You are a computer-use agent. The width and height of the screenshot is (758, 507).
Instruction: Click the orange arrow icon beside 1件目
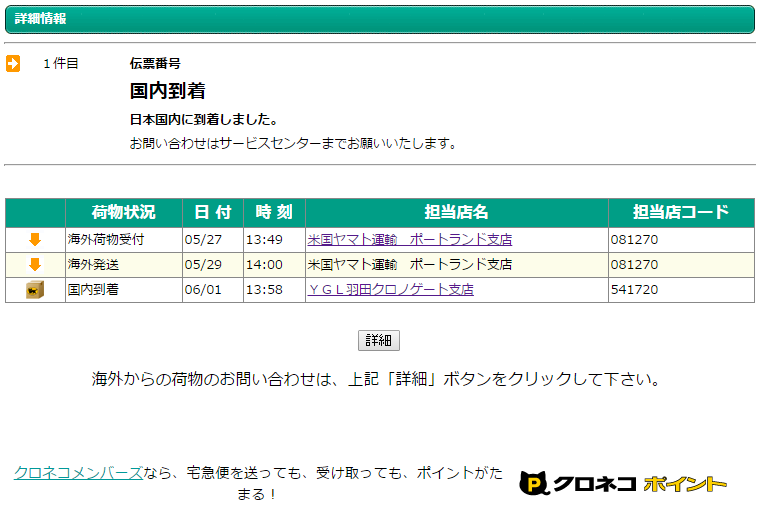pos(13,64)
